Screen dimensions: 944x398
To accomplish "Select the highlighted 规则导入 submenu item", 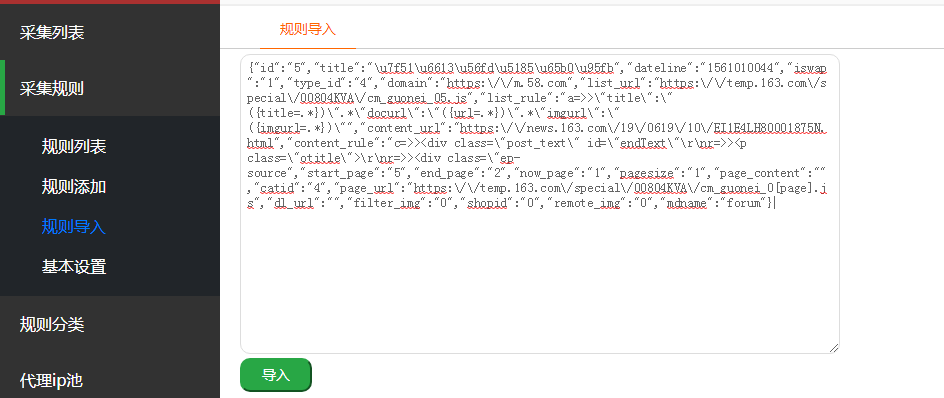I will (73, 226).
